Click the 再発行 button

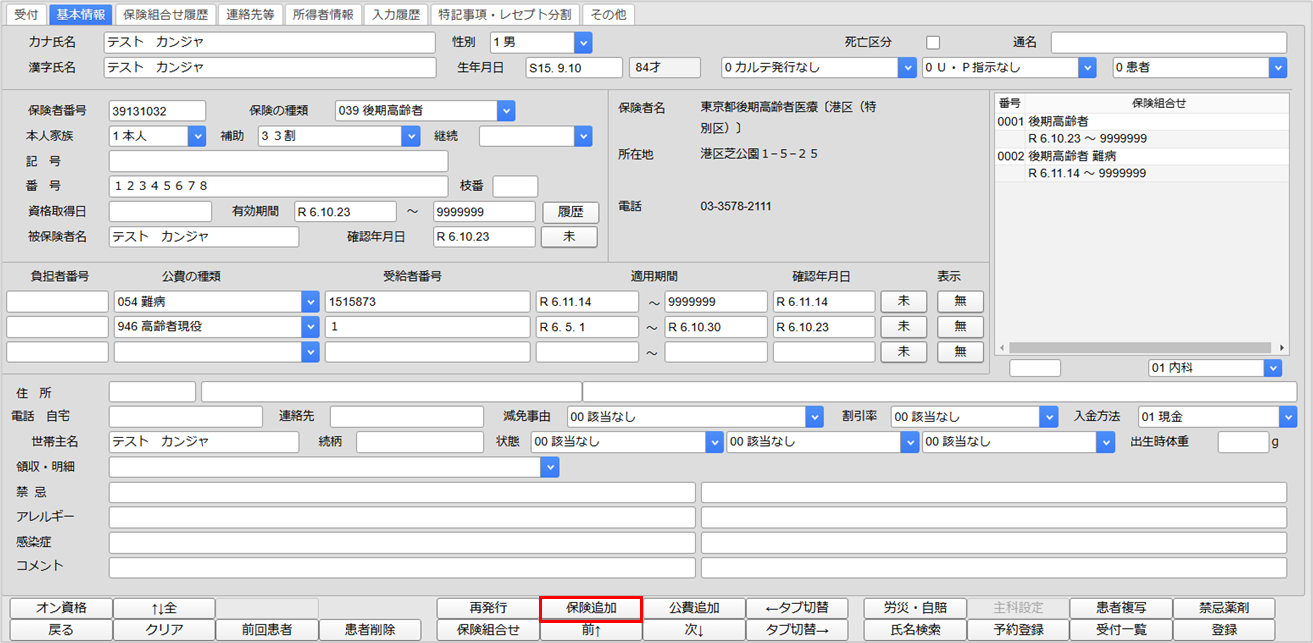click(x=488, y=608)
